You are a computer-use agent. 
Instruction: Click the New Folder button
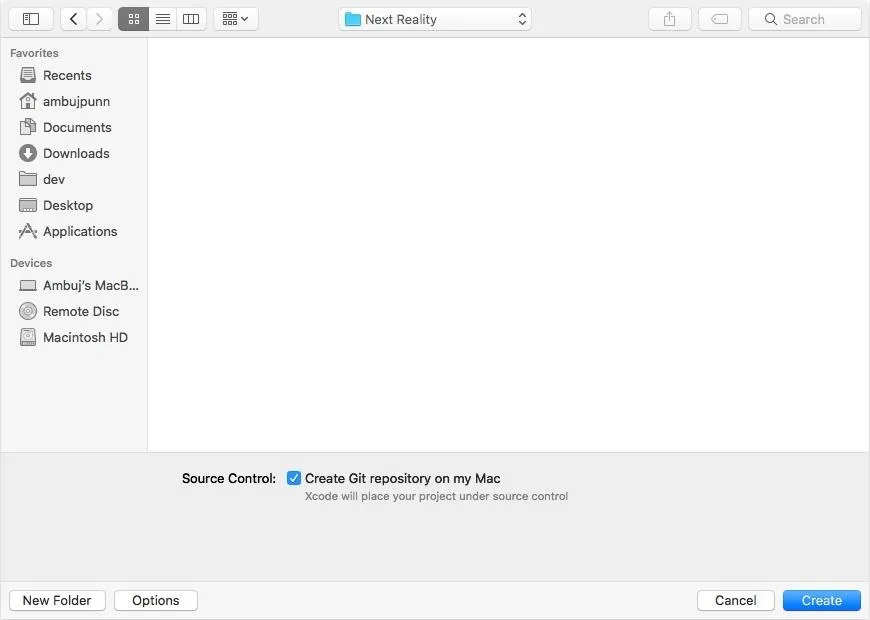point(57,600)
